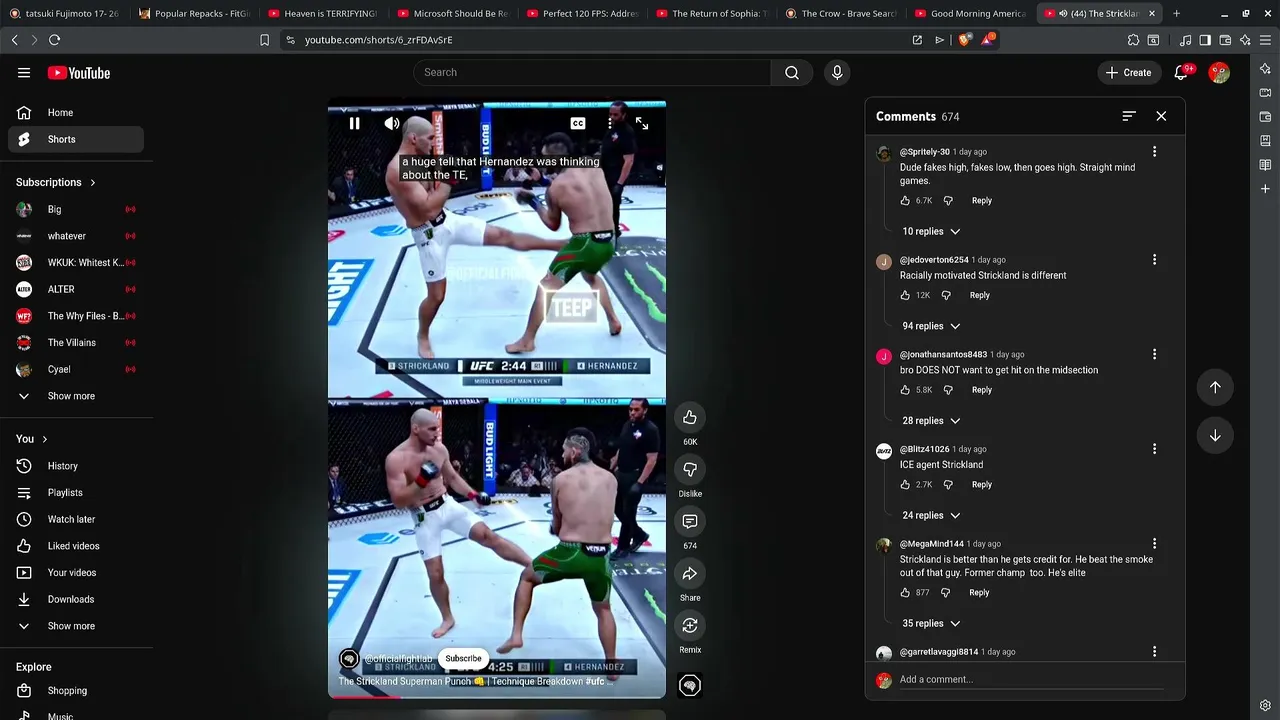Click the short's title text
The height and width of the screenshot is (720, 1280).
pyautogui.click(x=474, y=682)
